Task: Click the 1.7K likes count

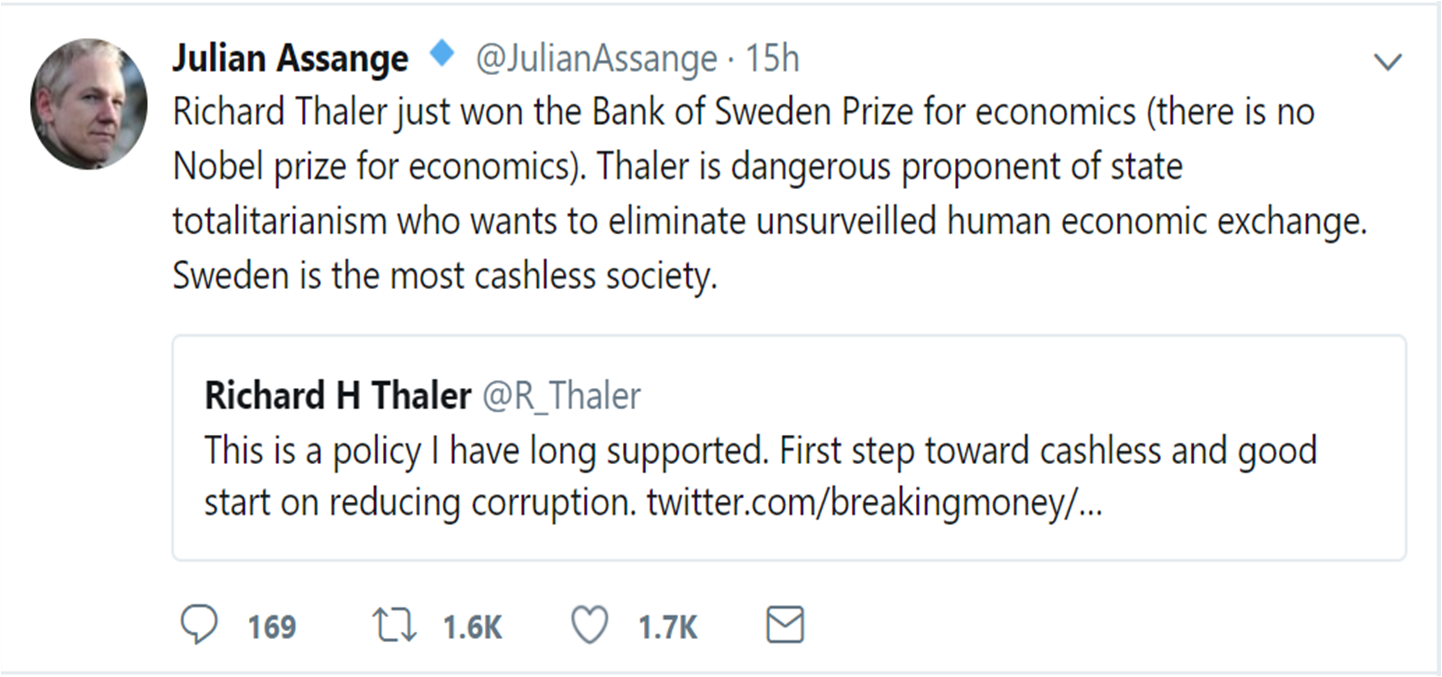Action: pyautogui.click(x=668, y=627)
